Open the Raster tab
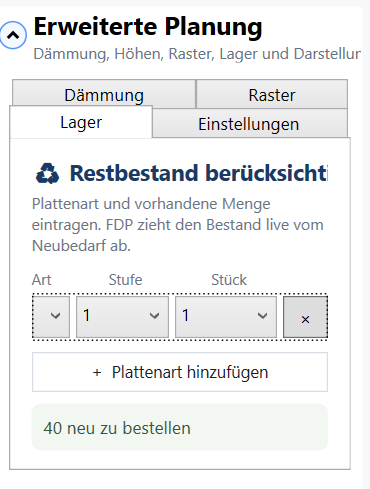This screenshot has height=489, width=370. pos(272,94)
